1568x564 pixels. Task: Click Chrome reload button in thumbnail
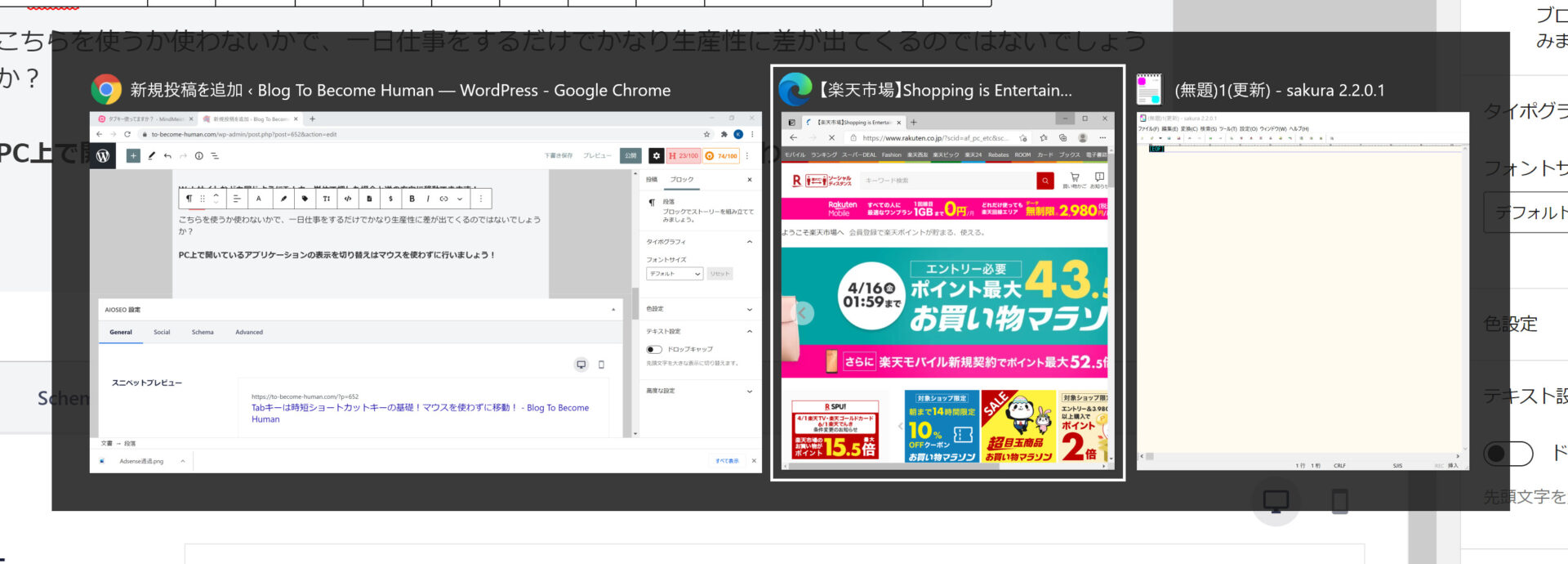point(127,134)
